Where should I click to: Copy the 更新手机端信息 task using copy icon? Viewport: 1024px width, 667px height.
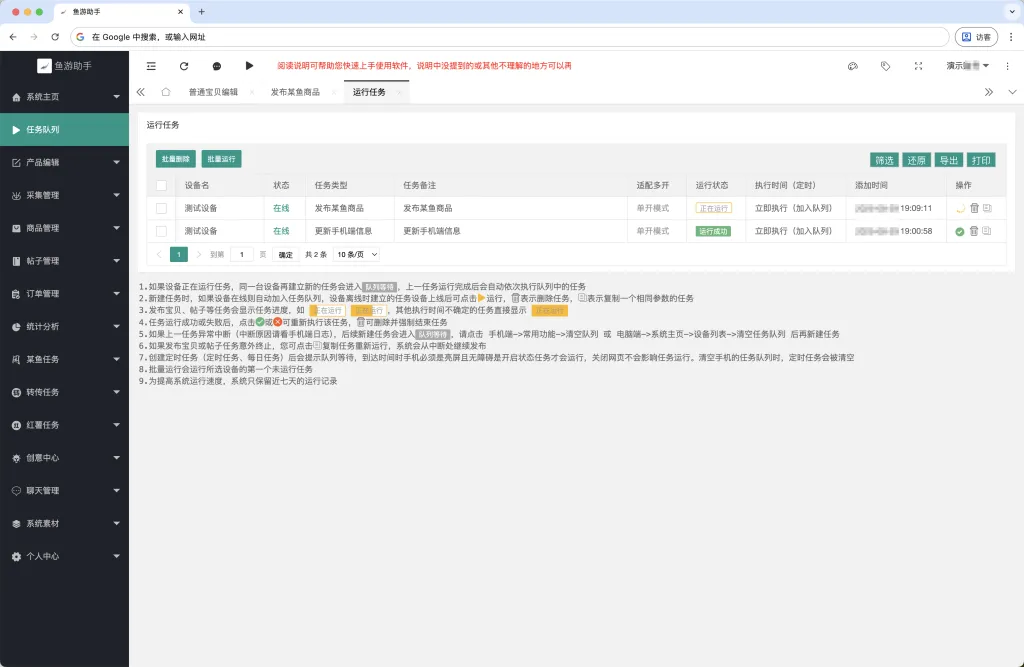tap(987, 231)
